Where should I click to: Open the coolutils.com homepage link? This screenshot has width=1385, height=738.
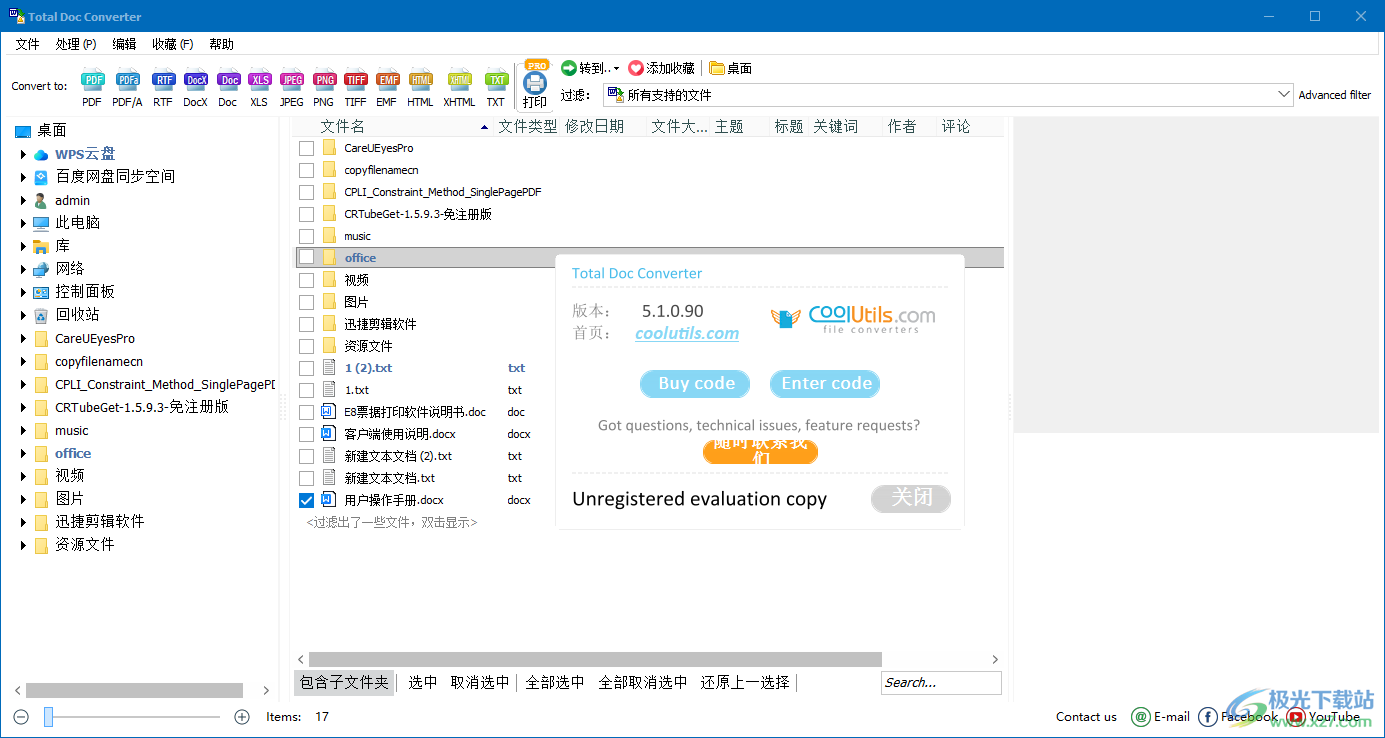point(687,334)
